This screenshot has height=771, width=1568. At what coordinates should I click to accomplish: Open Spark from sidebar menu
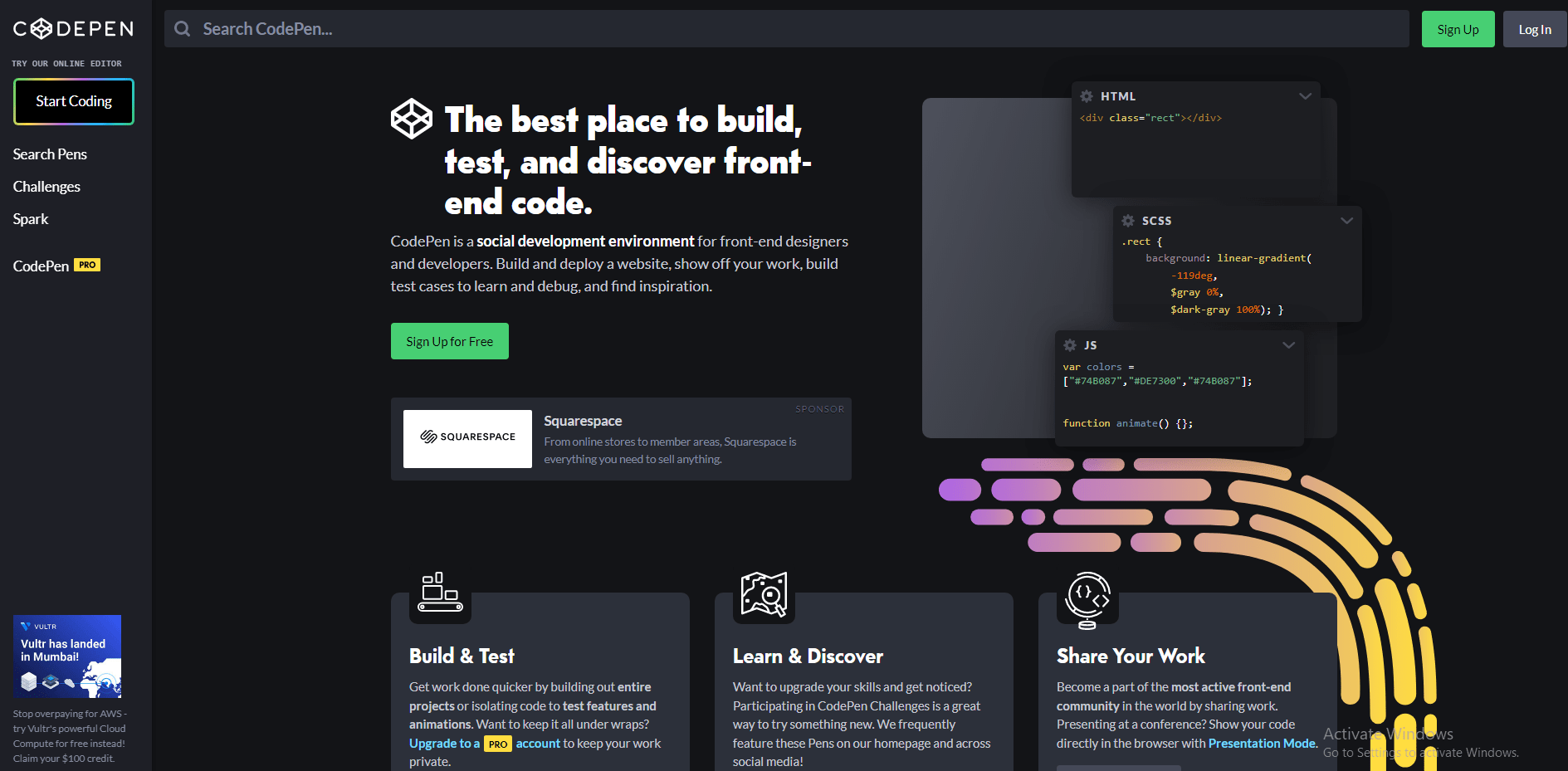[31, 219]
